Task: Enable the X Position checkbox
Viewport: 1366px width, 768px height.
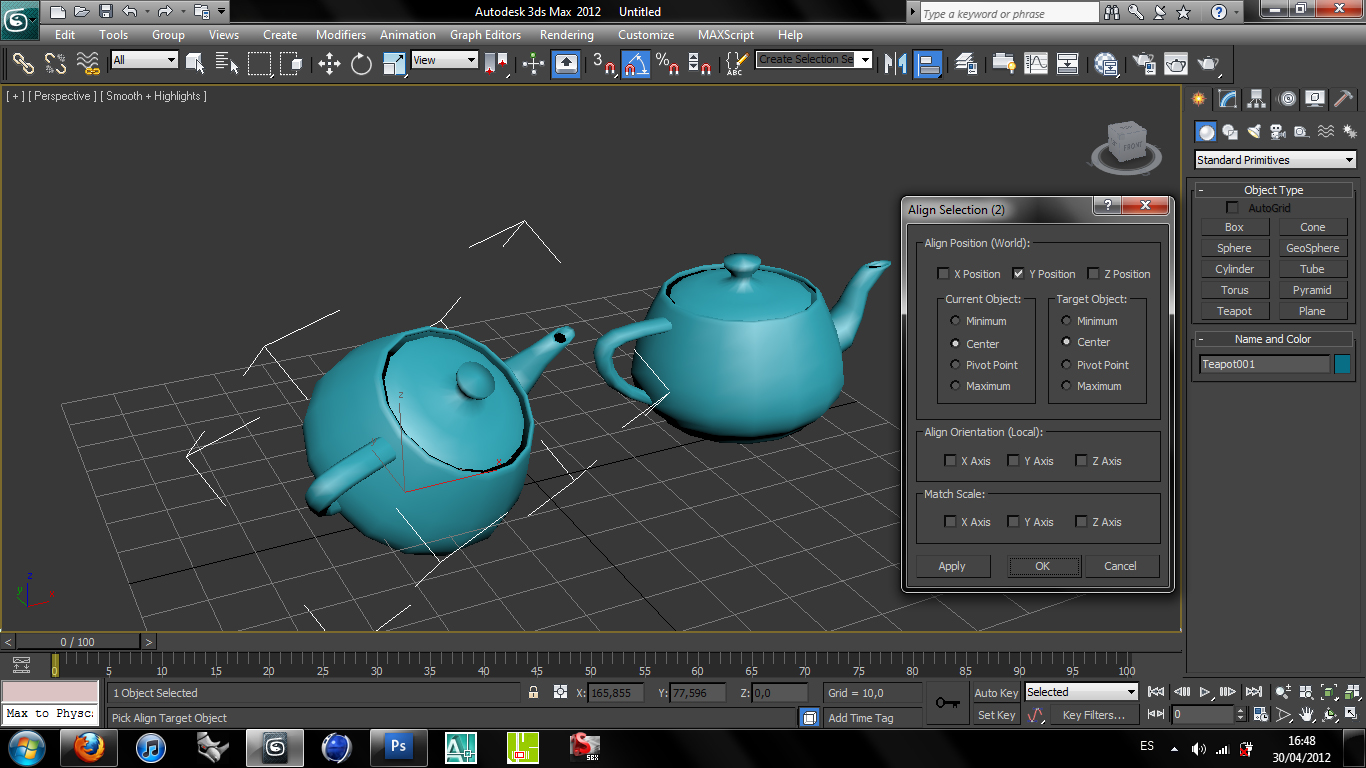Action: tap(943, 274)
